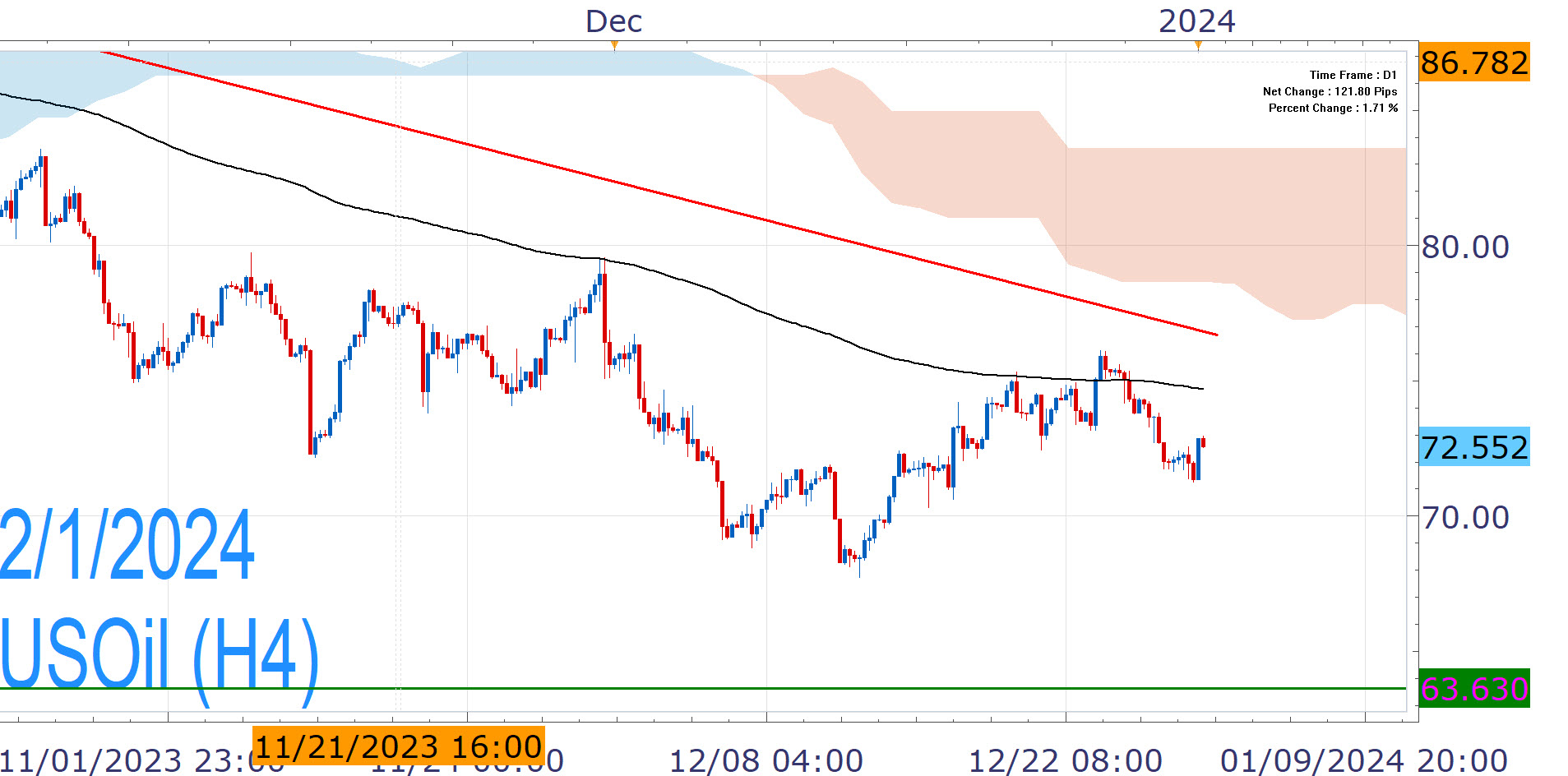Click the orange marker below 2024
The width and height of the screenshot is (1568, 776).
[x=1198, y=46]
